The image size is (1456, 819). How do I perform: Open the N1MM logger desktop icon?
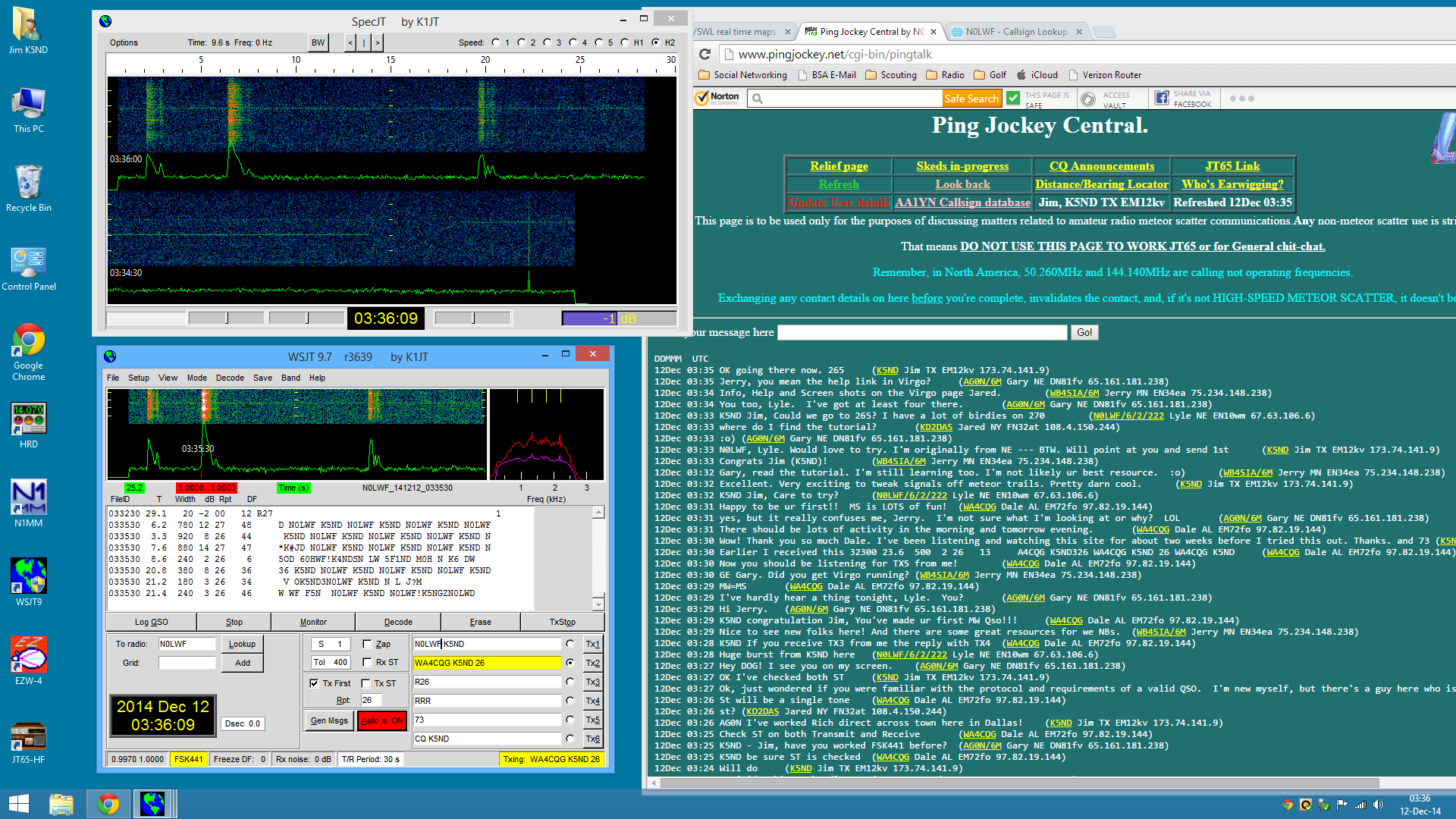tap(29, 503)
